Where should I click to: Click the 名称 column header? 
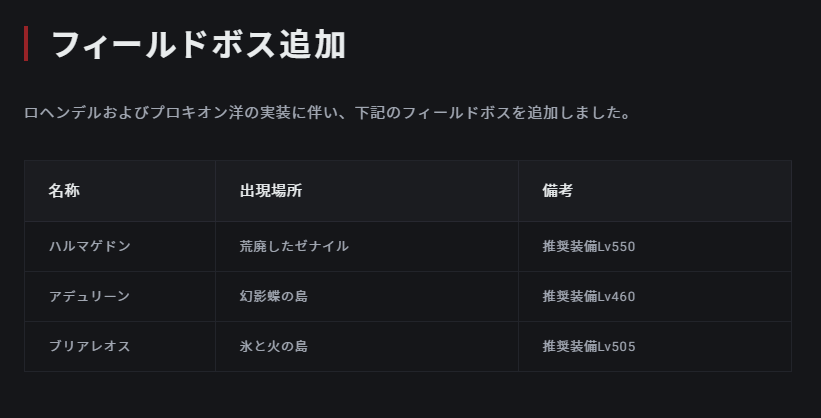120,191
